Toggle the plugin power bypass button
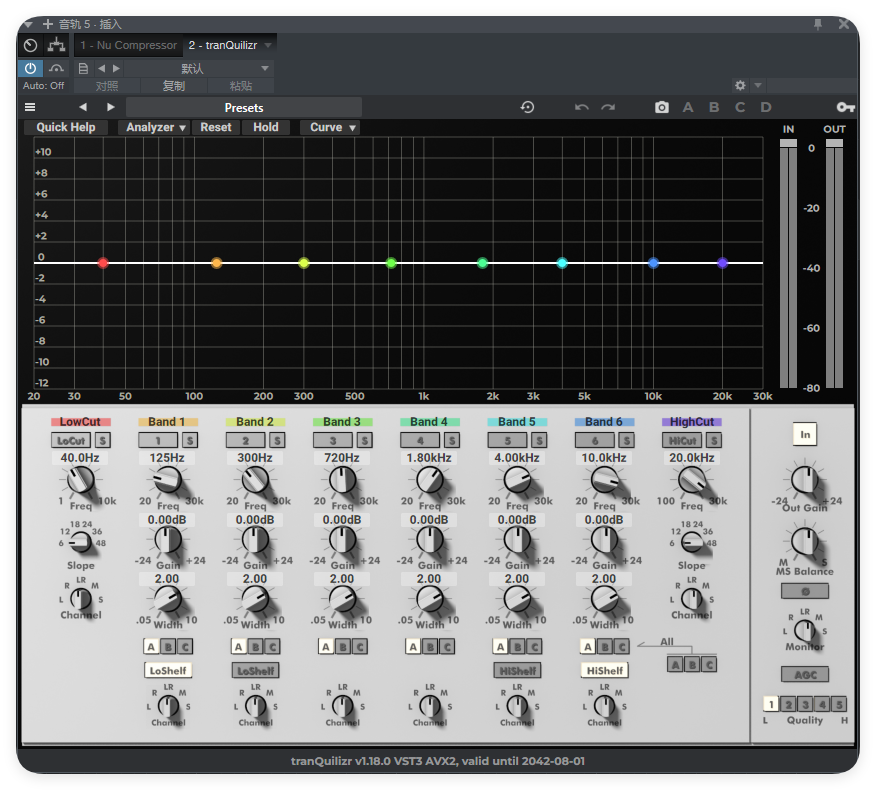This screenshot has height=790, width=876. [x=30, y=68]
